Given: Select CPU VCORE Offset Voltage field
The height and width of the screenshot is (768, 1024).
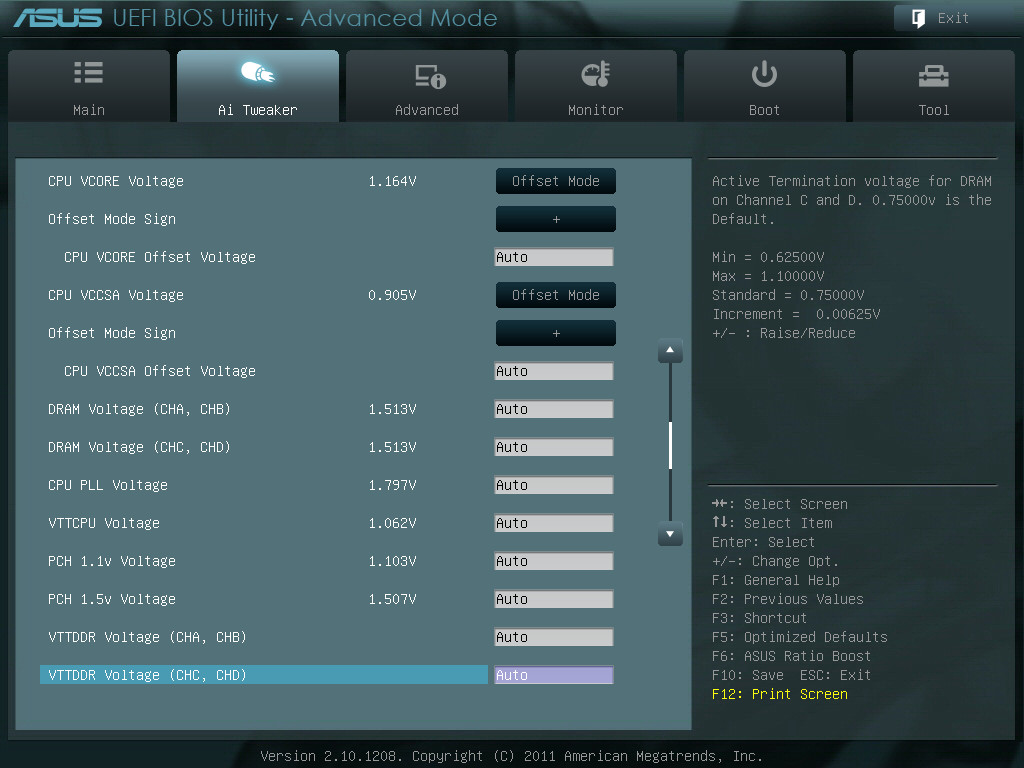Looking at the screenshot, I should point(554,257).
